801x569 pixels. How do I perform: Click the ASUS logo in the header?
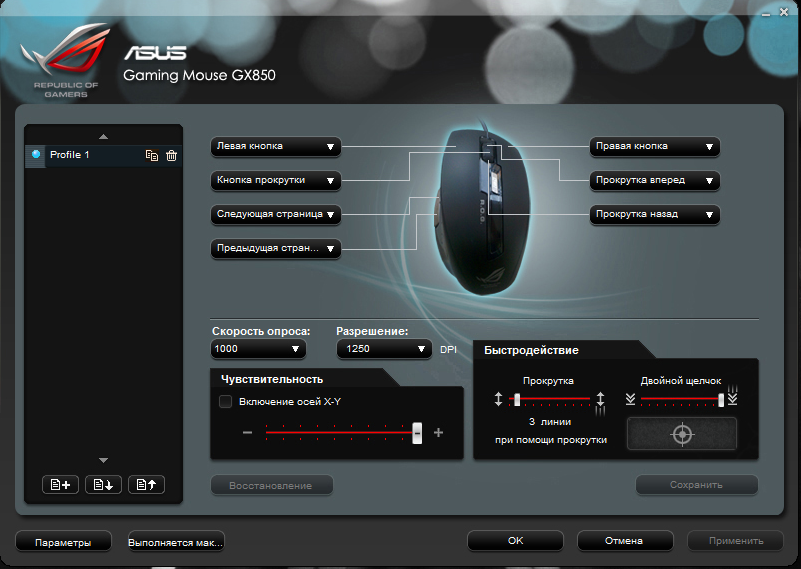156,53
